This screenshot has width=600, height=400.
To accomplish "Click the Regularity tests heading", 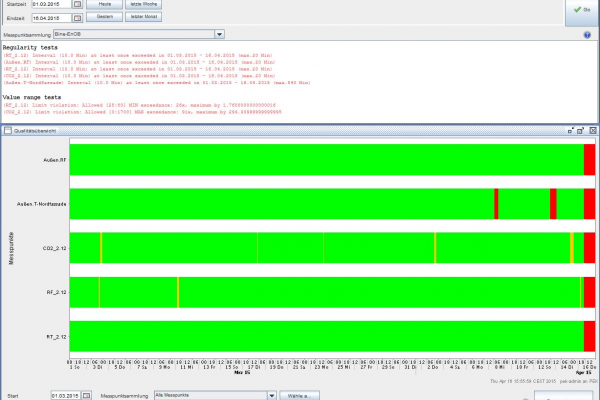I will pos(30,47).
